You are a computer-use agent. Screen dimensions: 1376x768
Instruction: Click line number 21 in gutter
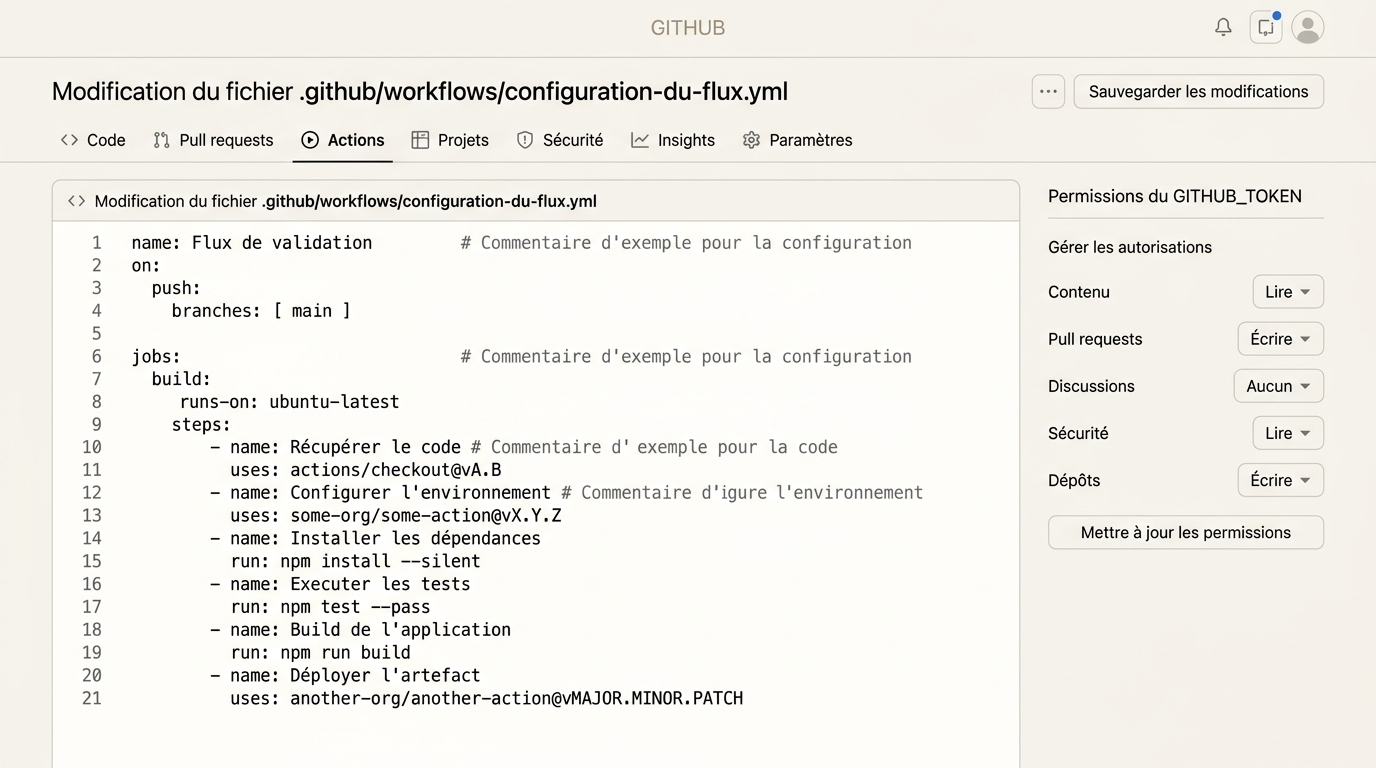(92, 698)
